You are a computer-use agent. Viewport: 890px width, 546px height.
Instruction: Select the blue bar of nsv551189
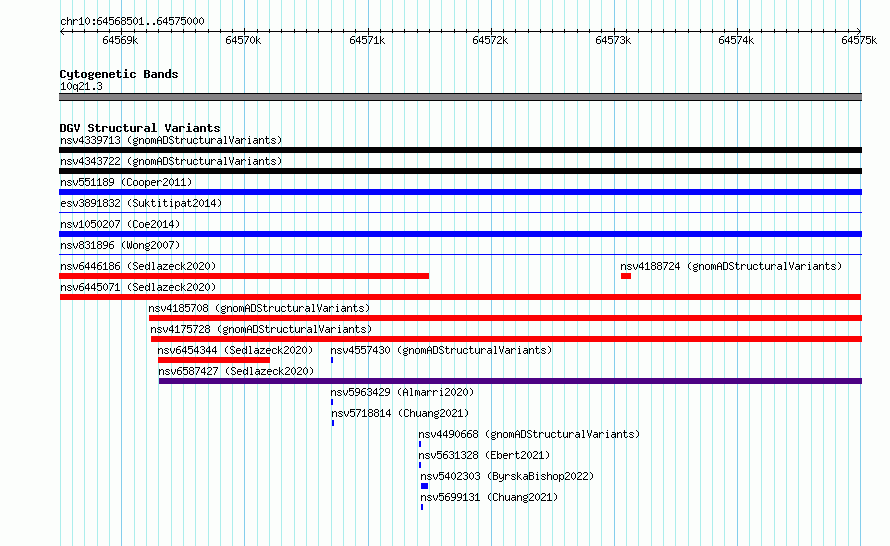460,192
